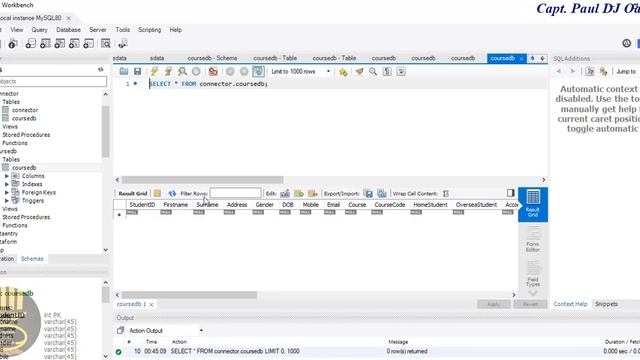Open SQL script file folder icon
The height and width of the screenshot is (360, 640).
pos(124,71)
